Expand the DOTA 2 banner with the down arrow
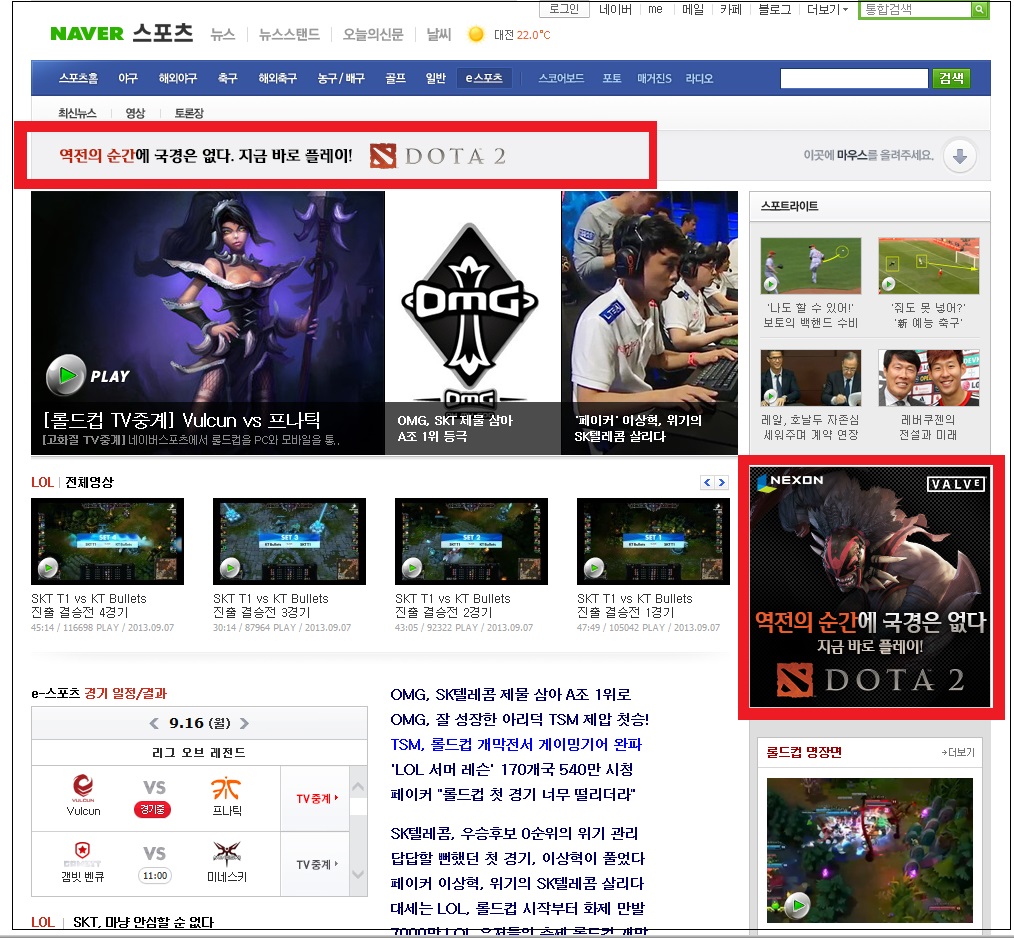 coord(958,156)
